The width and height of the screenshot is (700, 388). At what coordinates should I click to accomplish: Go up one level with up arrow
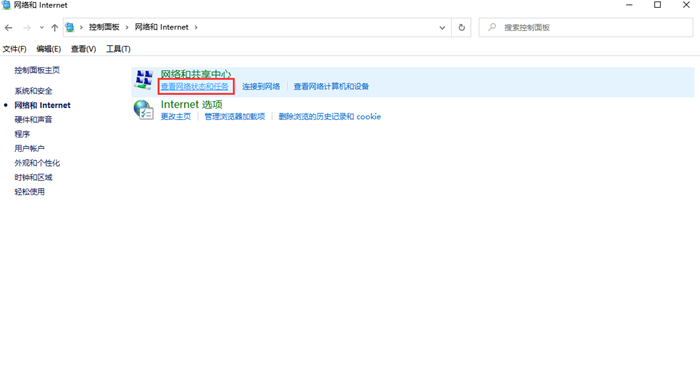coord(54,28)
